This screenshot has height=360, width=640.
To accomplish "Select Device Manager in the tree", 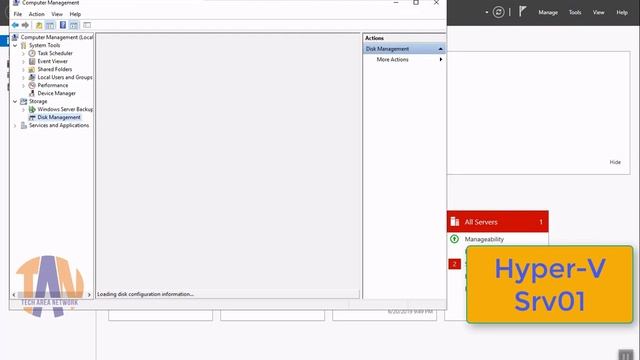I will (56, 93).
